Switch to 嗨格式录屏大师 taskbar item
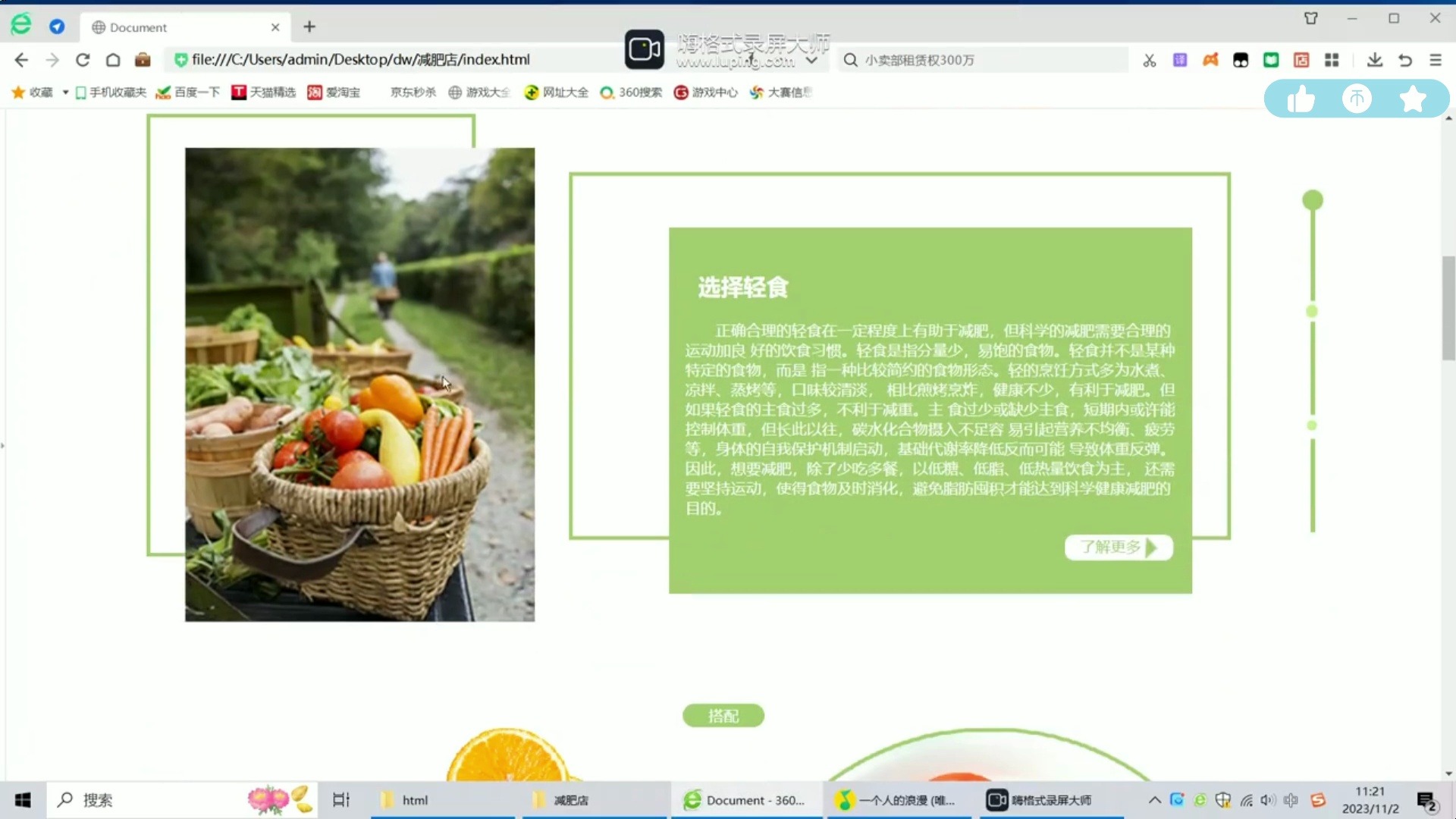Viewport: 1456px width, 819px height. point(1052,800)
